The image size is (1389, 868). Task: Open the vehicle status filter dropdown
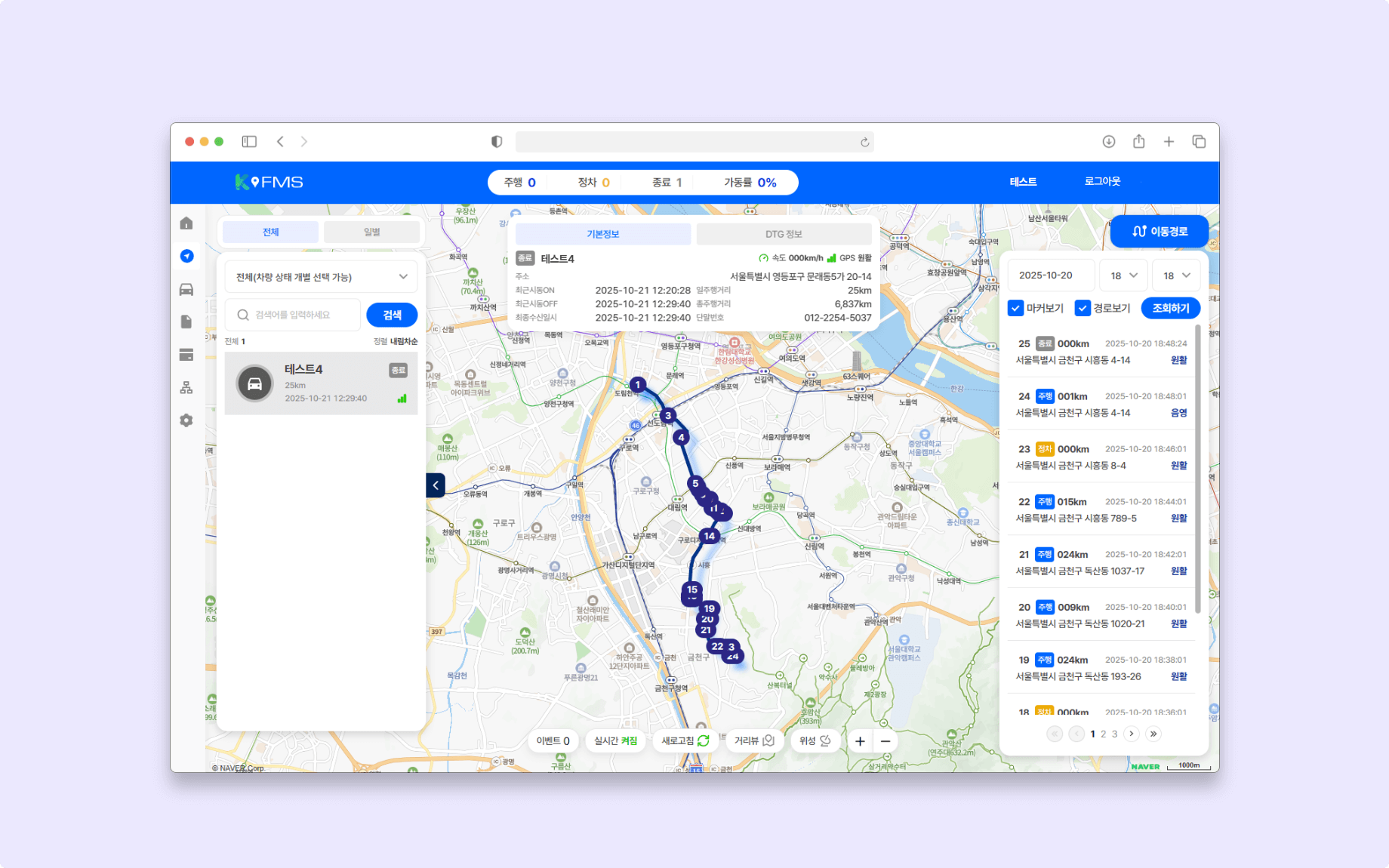[320, 276]
